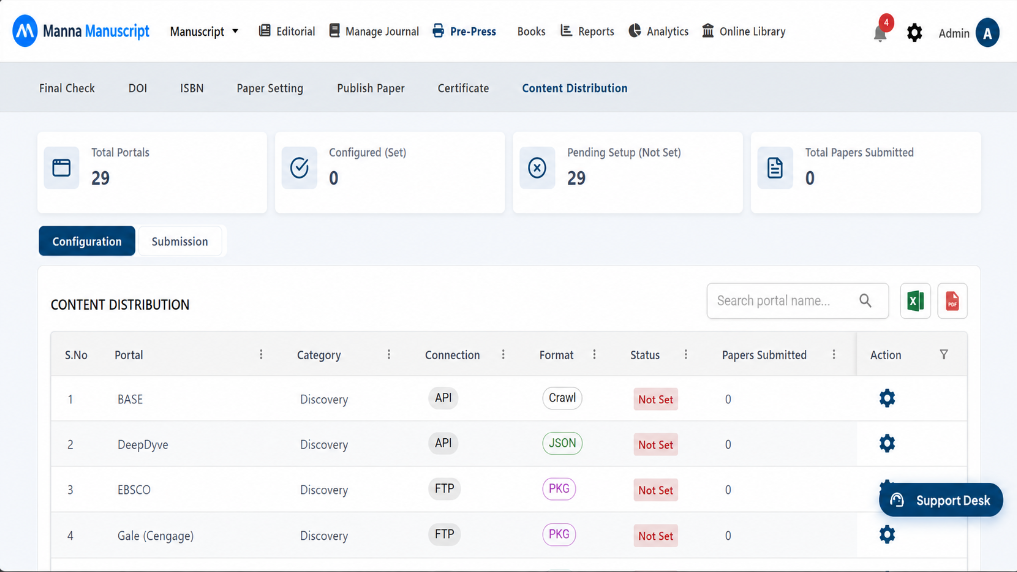This screenshot has width=1017, height=572.
Task: Open the Admin avatar profile
Action: click(x=987, y=32)
